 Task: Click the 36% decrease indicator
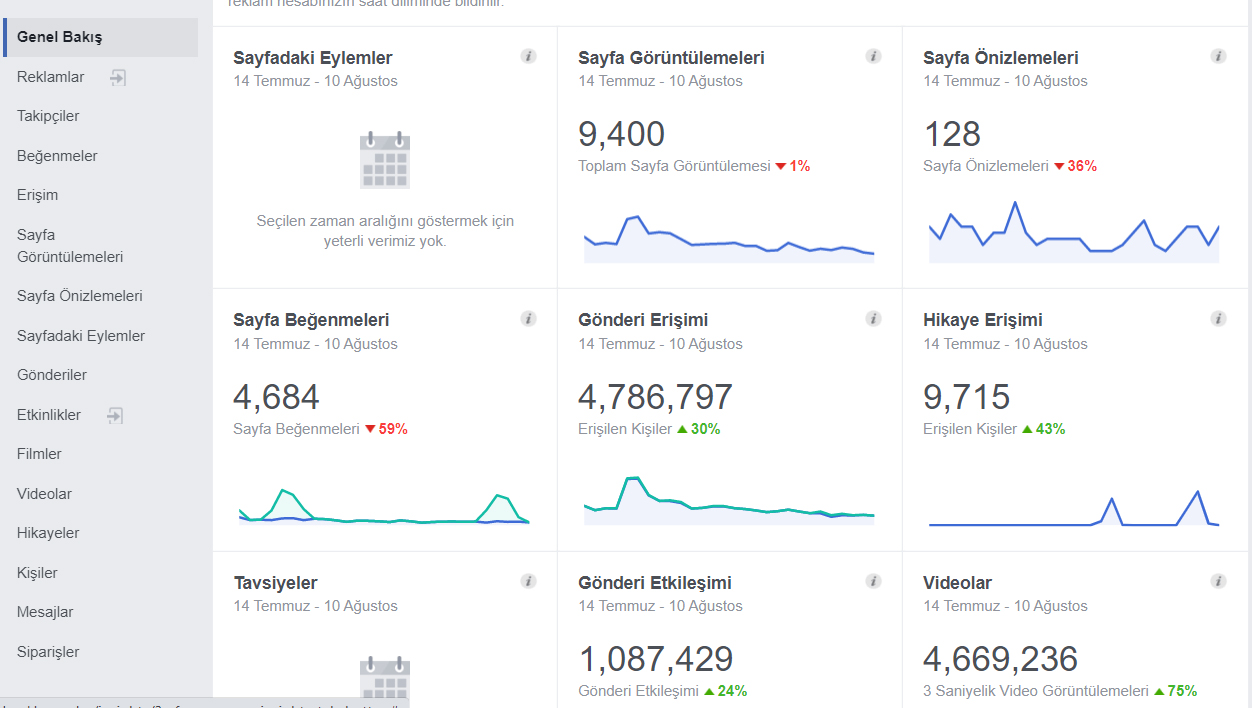(1075, 166)
